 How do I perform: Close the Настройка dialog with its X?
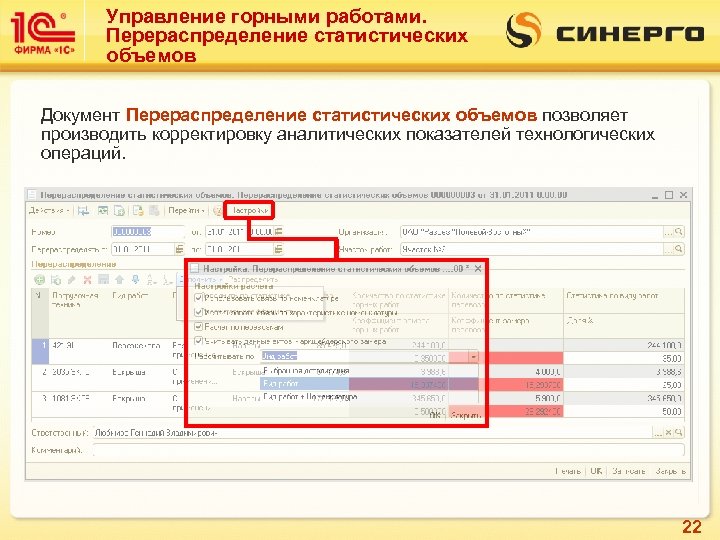coord(478,269)
